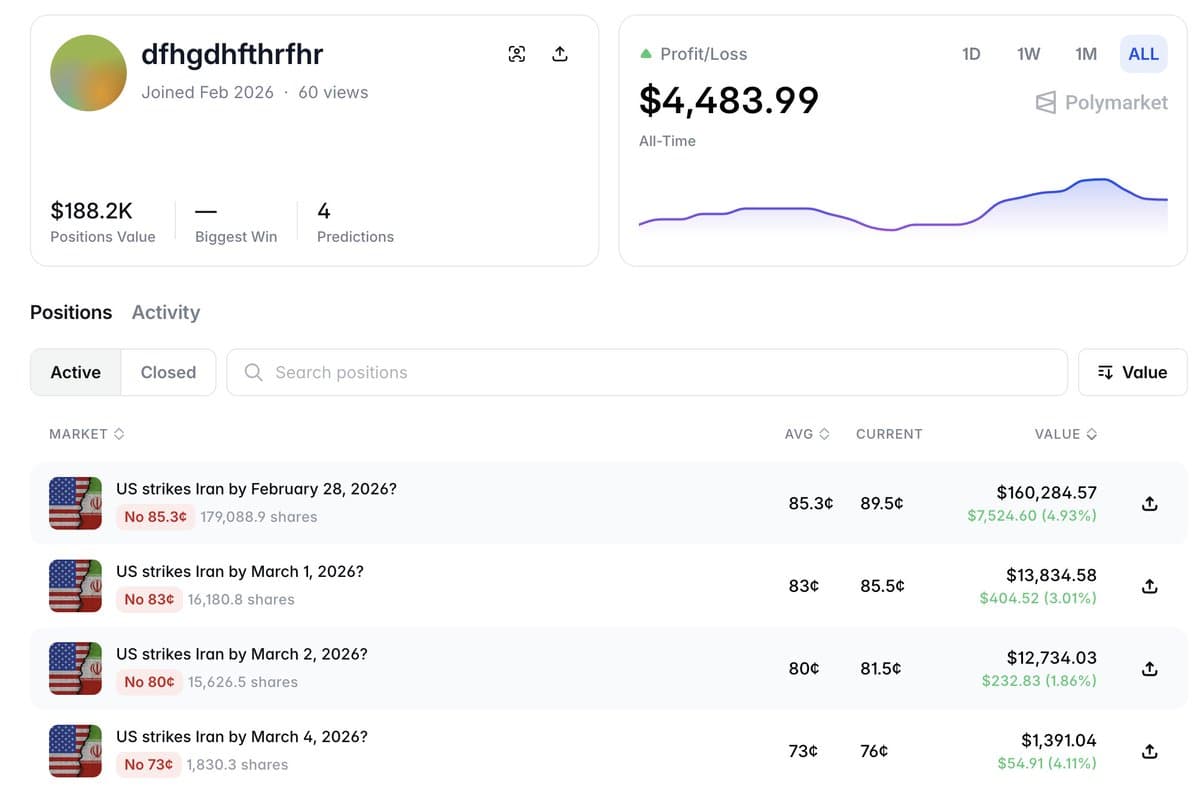Select the 1W profit timeframe
Viewport: 1200px width, 790px height.
coord(1028,54)
